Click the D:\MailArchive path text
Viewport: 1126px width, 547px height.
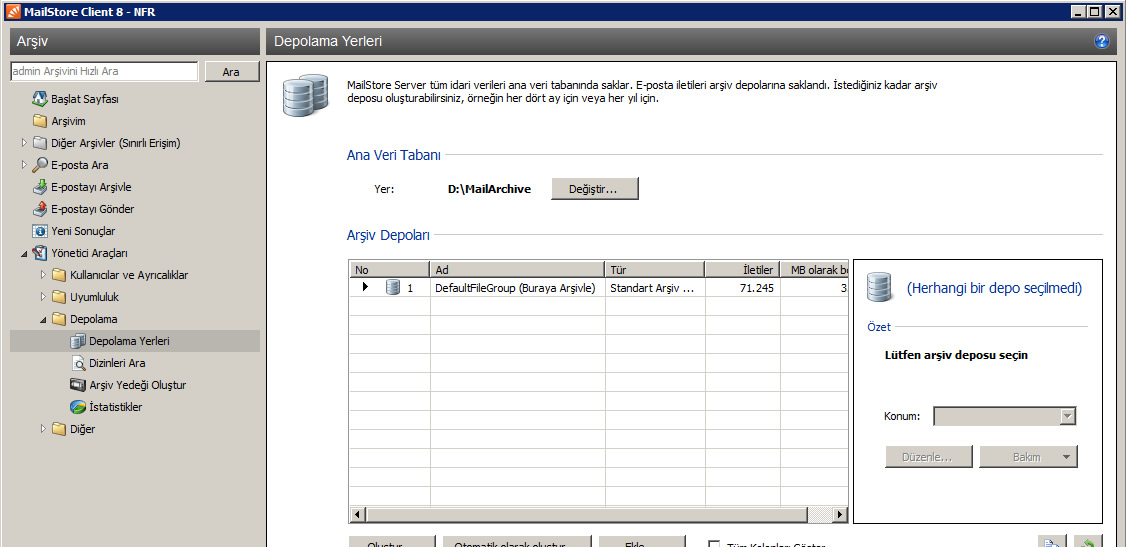point(489,189)
